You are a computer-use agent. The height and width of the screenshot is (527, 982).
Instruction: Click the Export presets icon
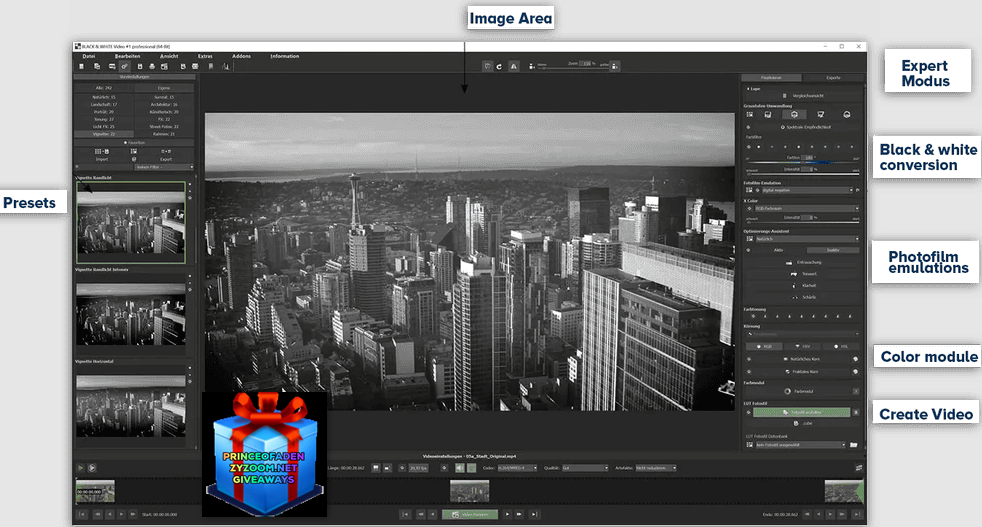coord(166,152)
